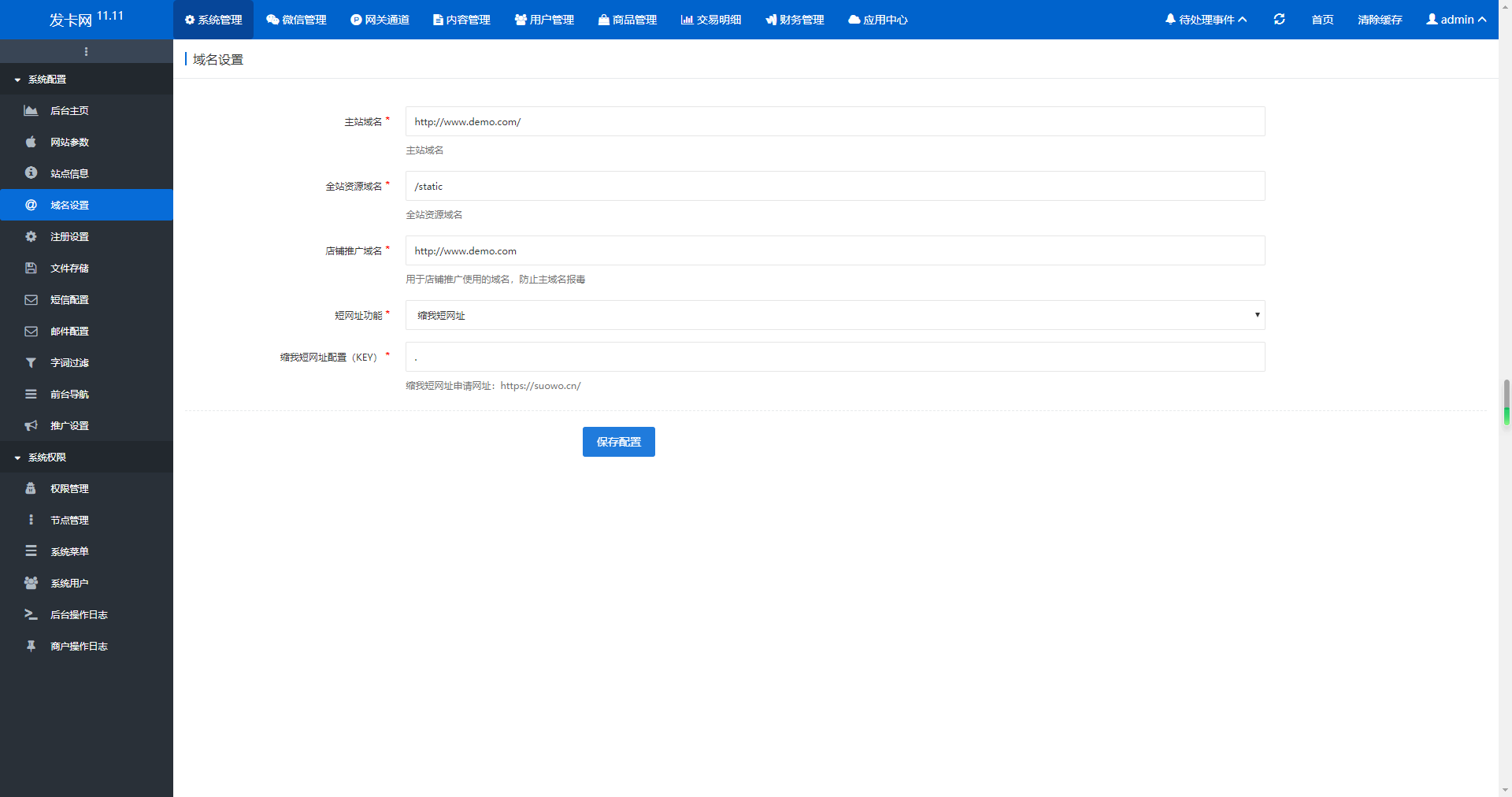This screenshot has width=1512, height=797.
Task: Open the 内容管理 top menu
Action: (461, 20)
